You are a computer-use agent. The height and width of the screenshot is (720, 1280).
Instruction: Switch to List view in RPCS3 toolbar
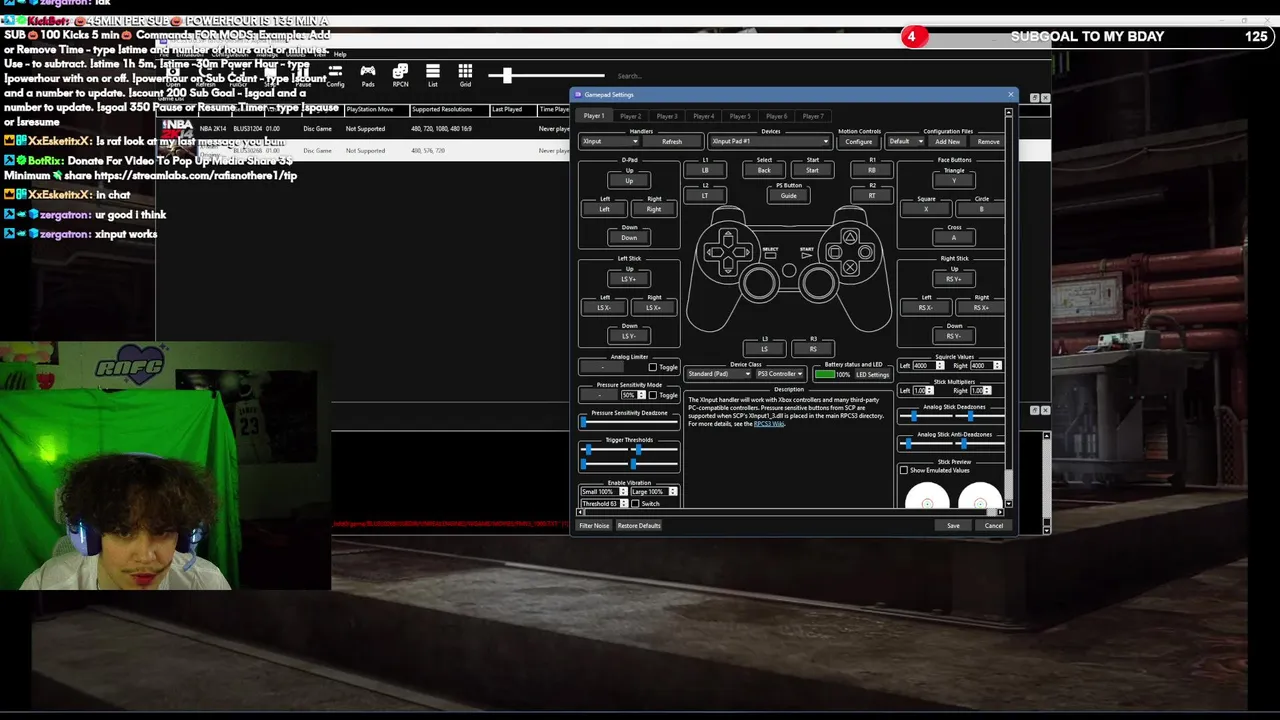[433, 75]
